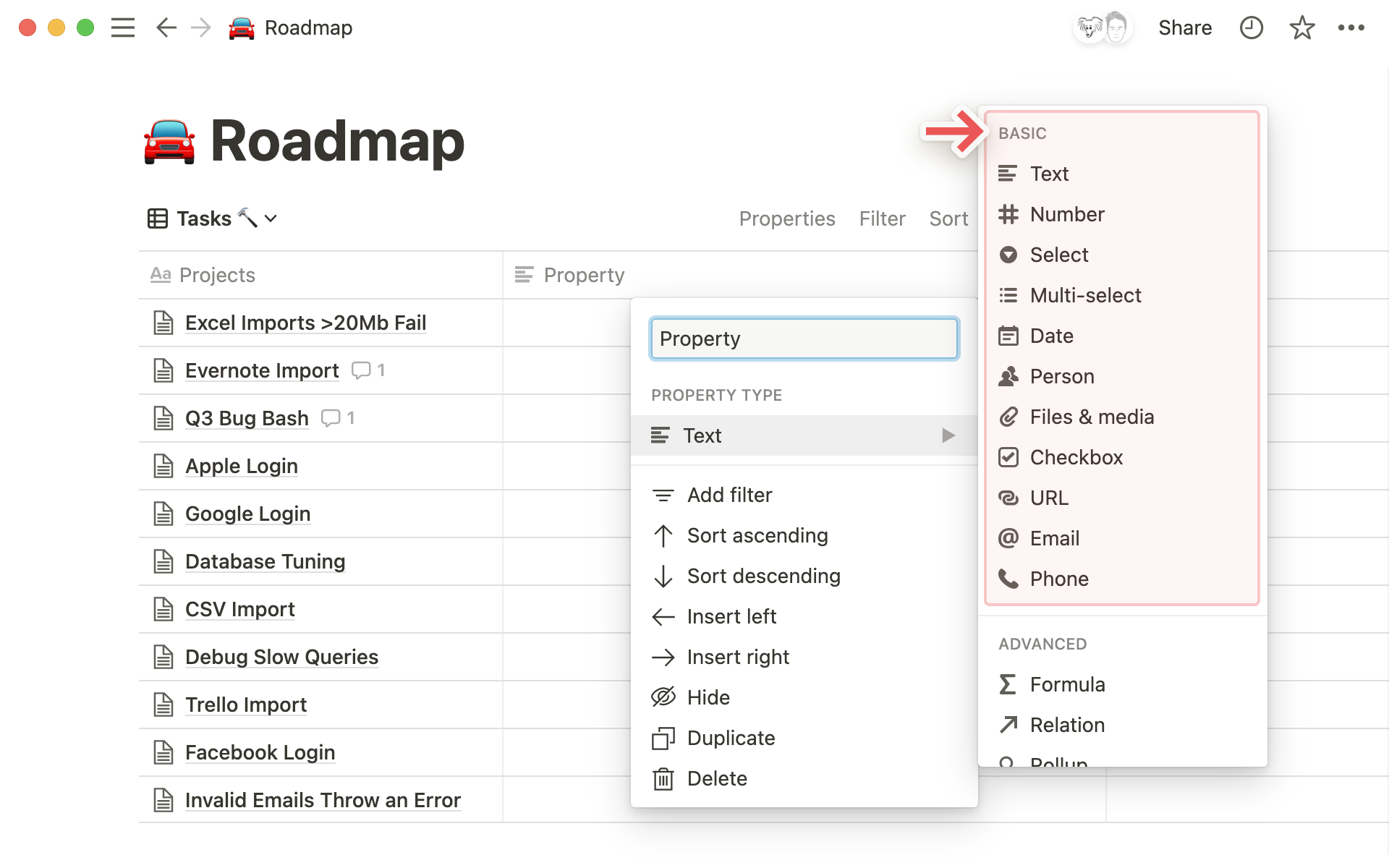Choose Sort descending in menu

(x=763, y=576)
